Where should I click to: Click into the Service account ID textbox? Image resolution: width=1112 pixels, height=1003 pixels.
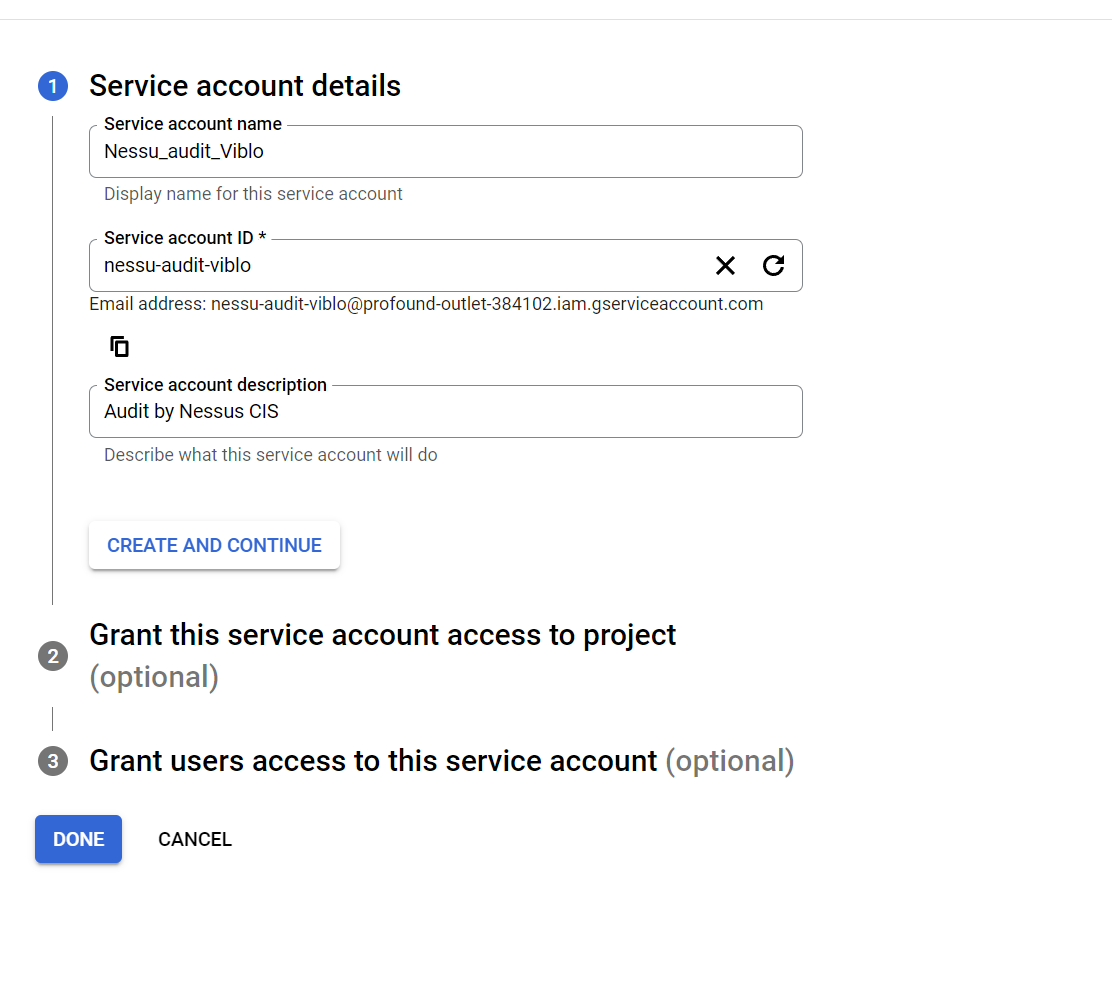(x=400, y=266)
